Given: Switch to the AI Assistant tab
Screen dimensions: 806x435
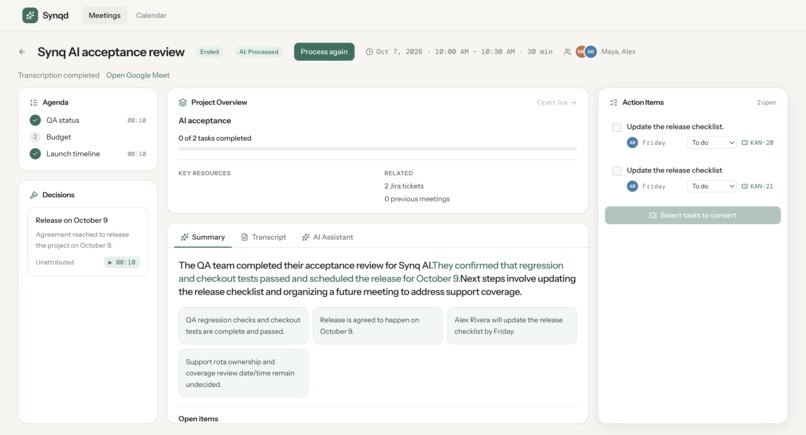Looking at the screenshot, I should pyautogui.click(x=327, y=237).
